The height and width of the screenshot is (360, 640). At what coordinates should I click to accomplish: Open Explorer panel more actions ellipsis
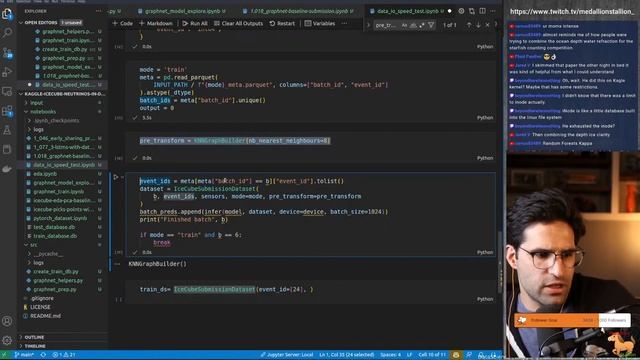[x=98, y=11]
